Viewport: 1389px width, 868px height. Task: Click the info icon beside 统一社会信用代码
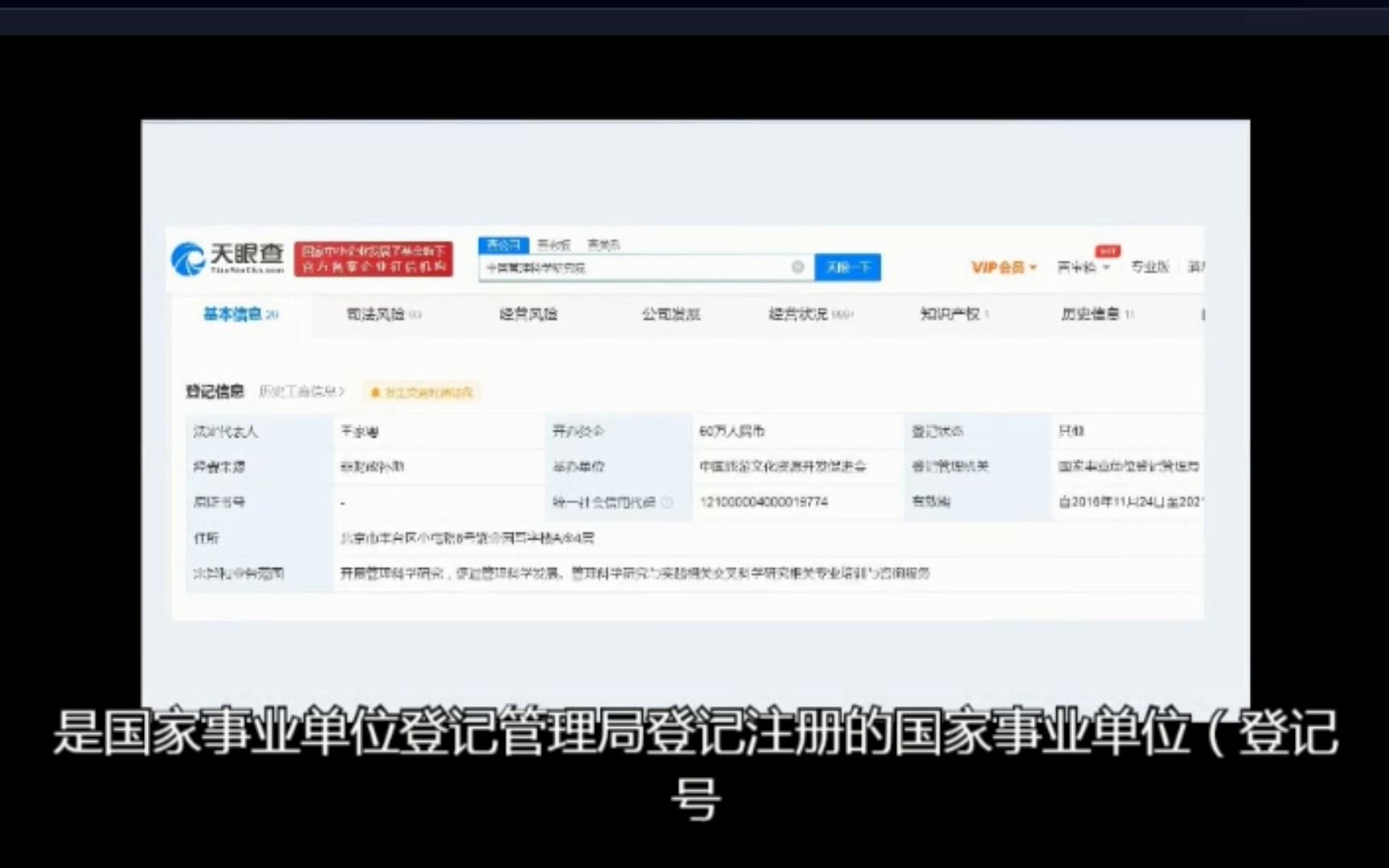[x=667, y=502]
